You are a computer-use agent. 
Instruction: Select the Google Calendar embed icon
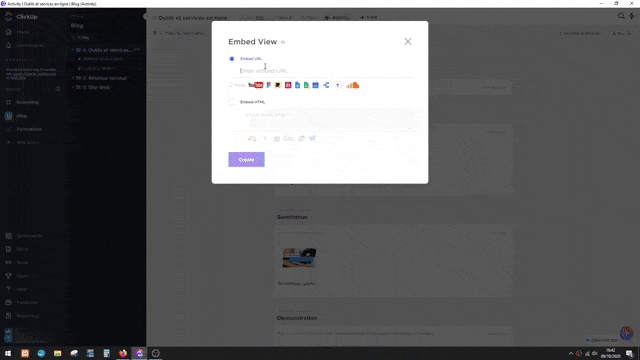tap(316, 85)
